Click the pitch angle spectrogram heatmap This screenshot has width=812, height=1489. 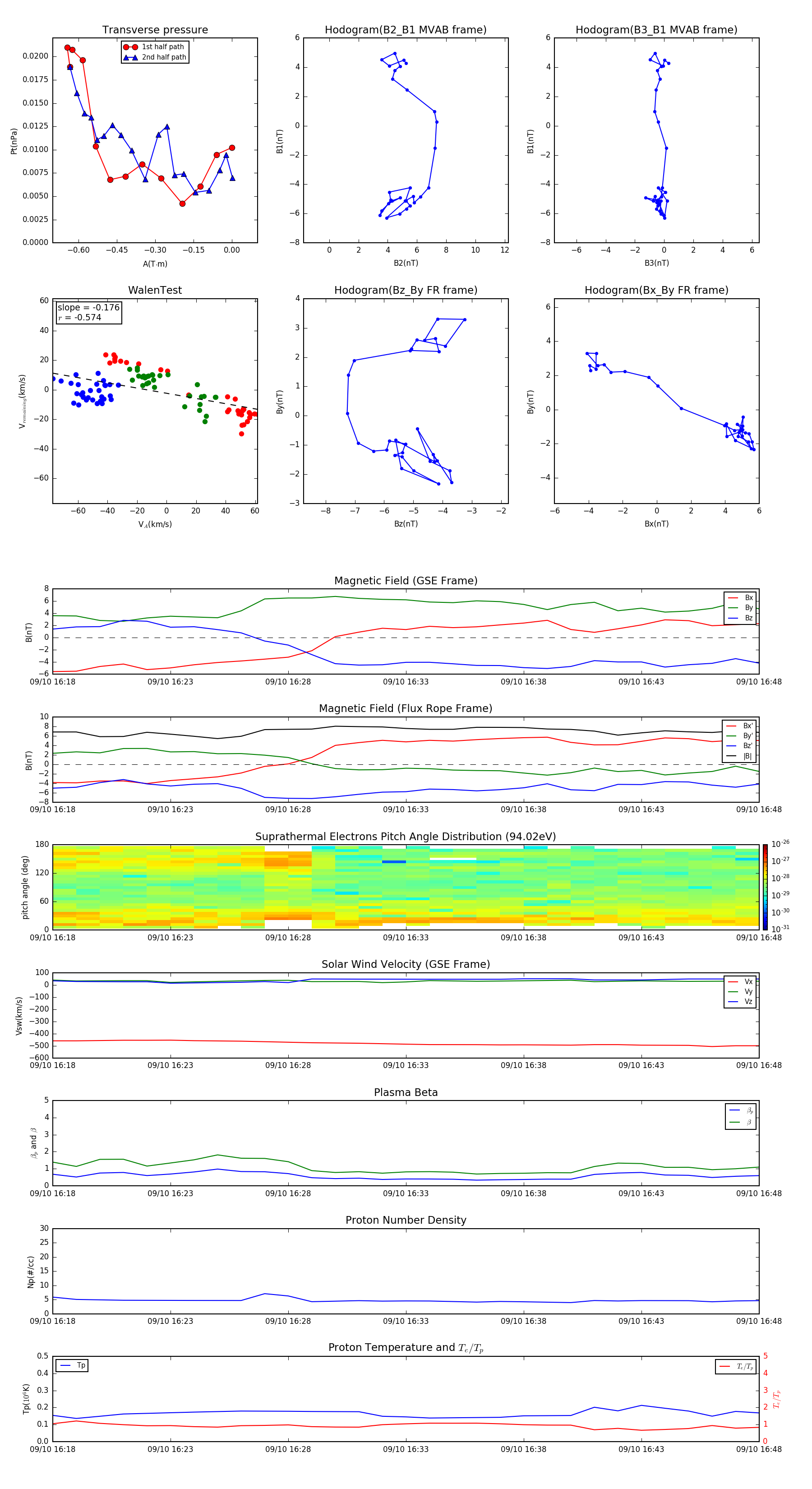406,887
